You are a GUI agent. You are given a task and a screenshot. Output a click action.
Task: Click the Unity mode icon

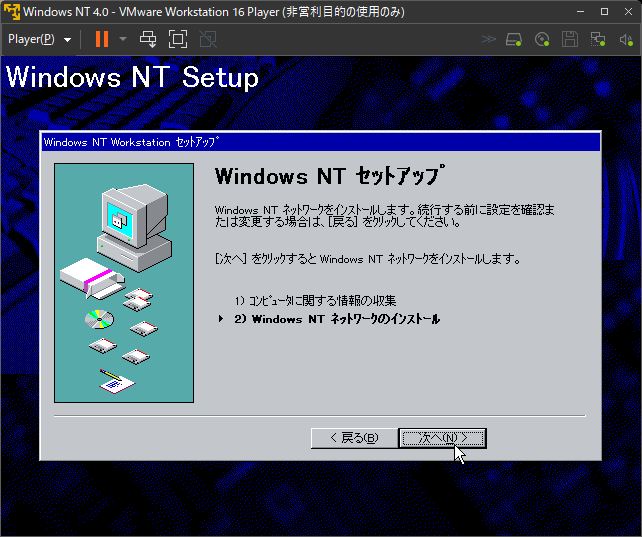208,39
